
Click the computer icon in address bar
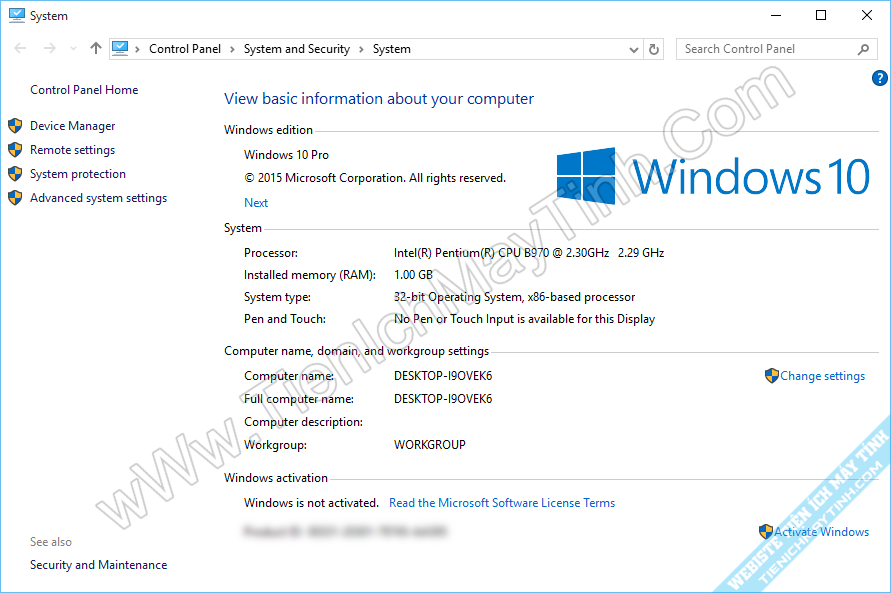point(120,48)
